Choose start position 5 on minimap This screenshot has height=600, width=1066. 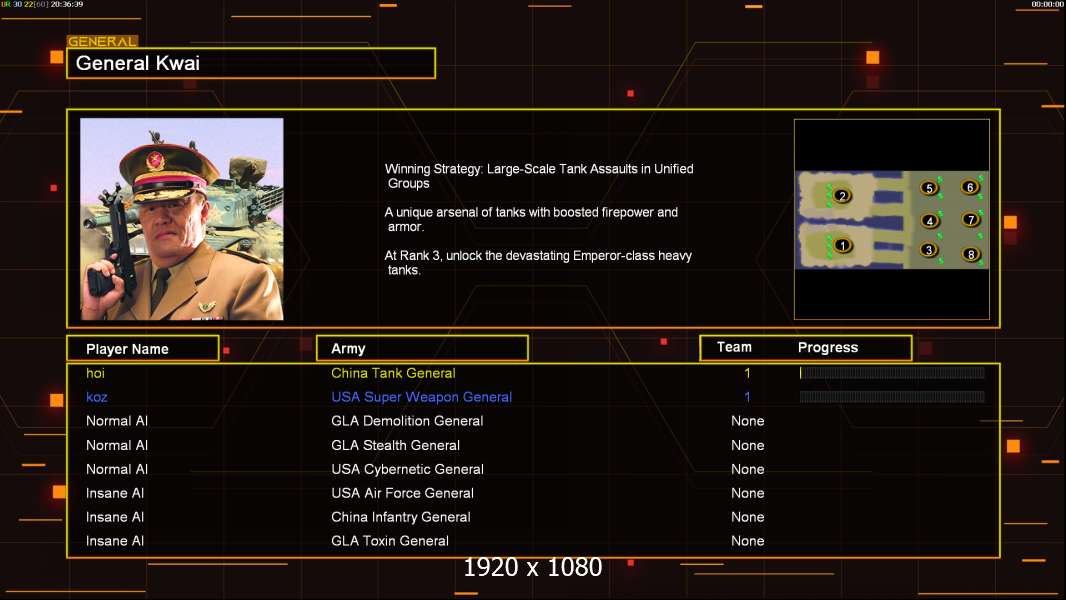coord(929,188)
